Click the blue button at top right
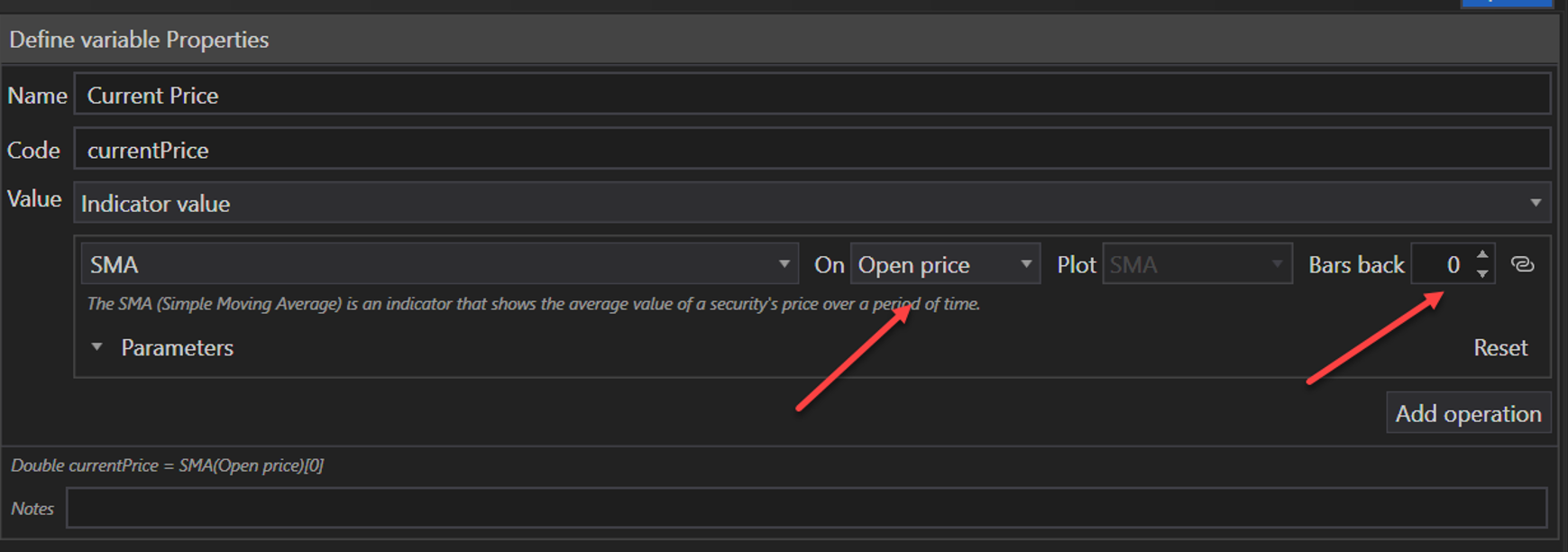Screen dimensions: 1568x552 [x=1506, y=3]
